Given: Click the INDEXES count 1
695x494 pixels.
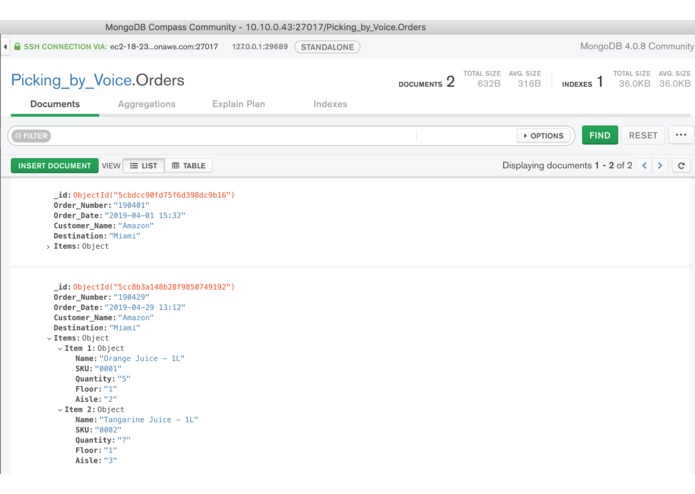Looking at the screenshot, I should (x=600, y=82).
